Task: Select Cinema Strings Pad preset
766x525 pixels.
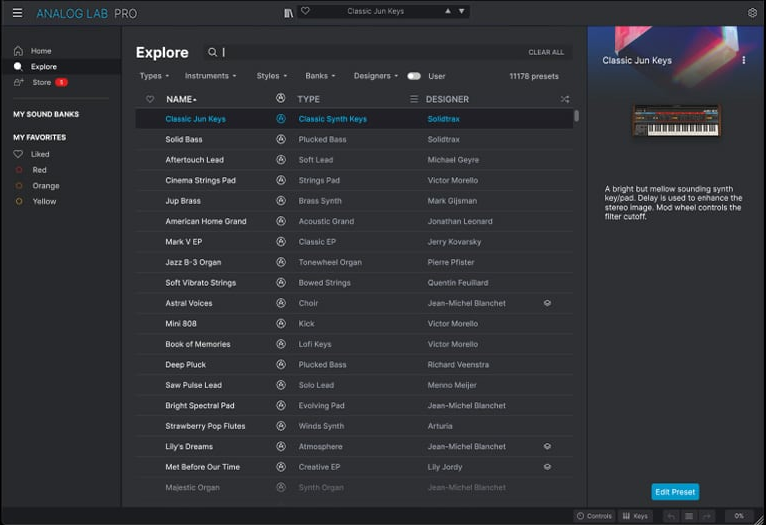Action: coord(354,181)
